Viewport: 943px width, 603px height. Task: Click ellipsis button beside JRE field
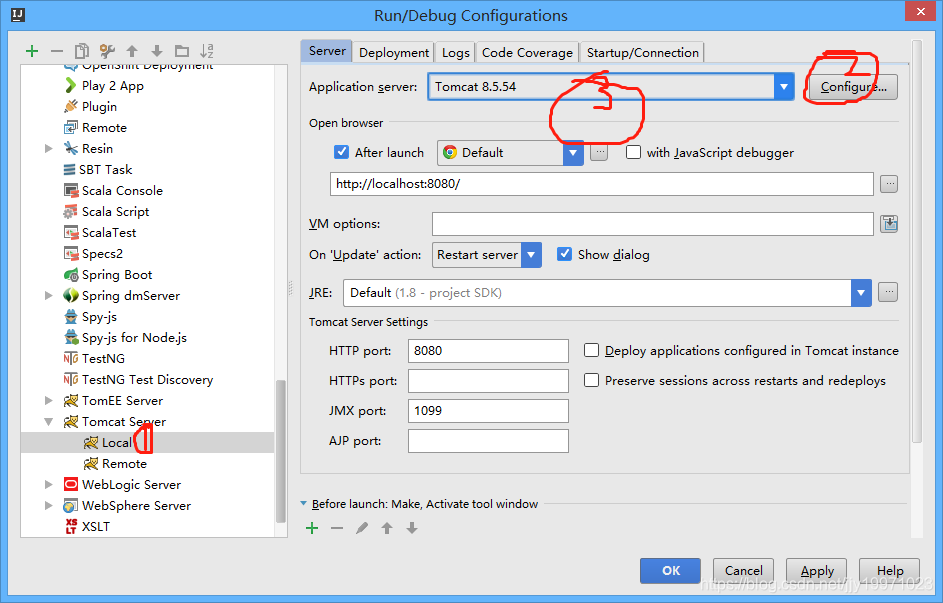pos(888,293)
